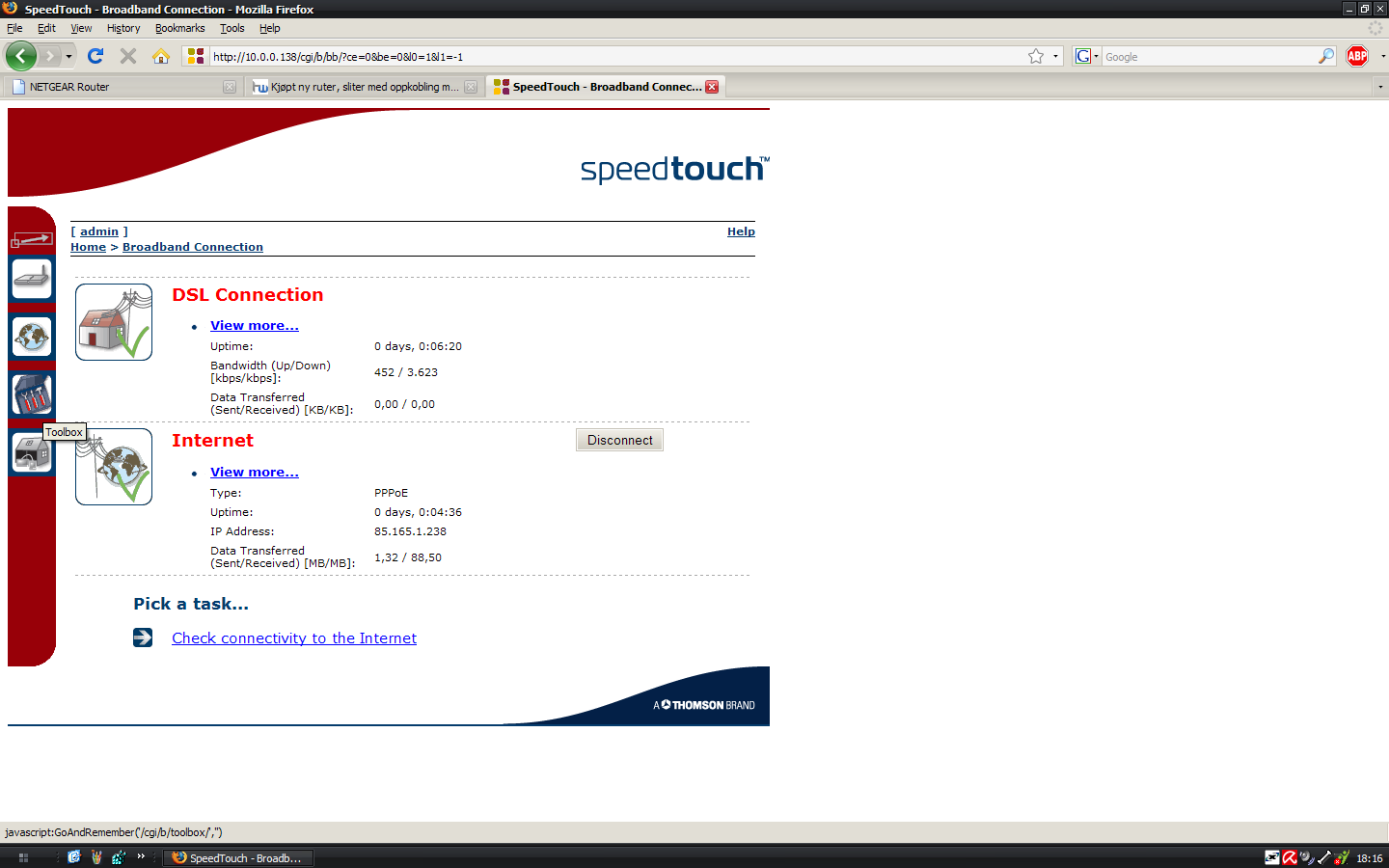Open the Toolbox sidebar icon
1389x868 pixels.
click(32, 394)
